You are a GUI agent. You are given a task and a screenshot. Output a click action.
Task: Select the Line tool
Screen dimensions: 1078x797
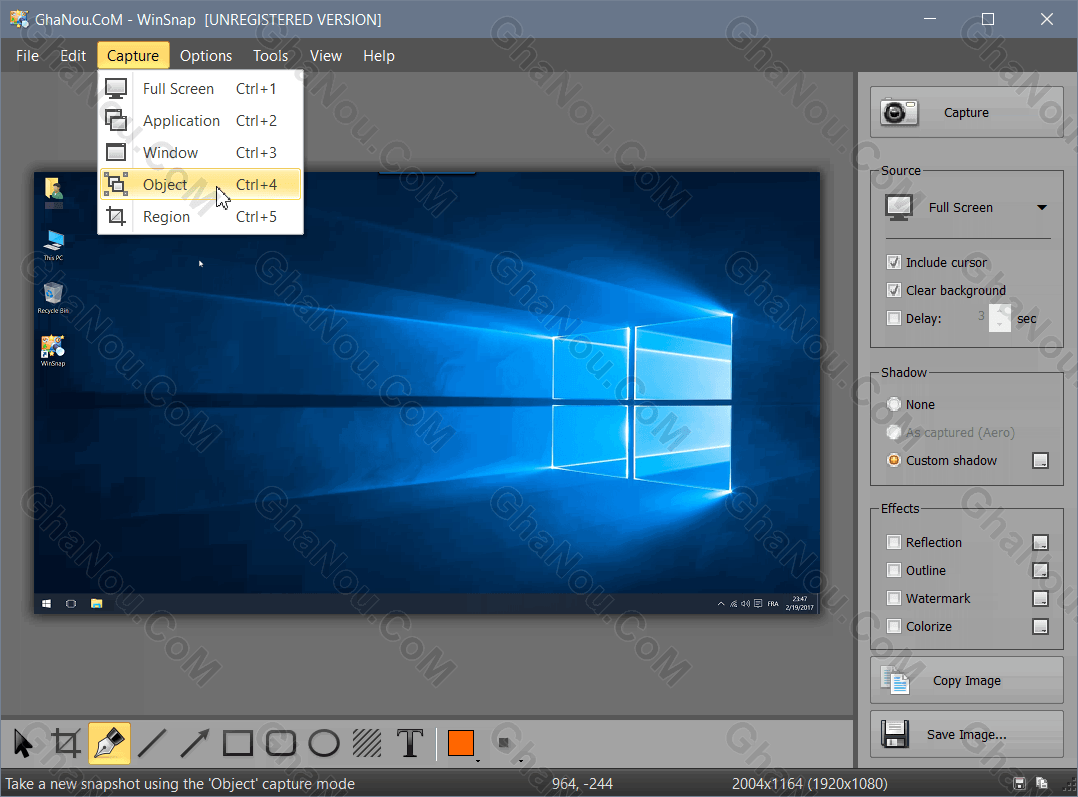click(152, 743)
